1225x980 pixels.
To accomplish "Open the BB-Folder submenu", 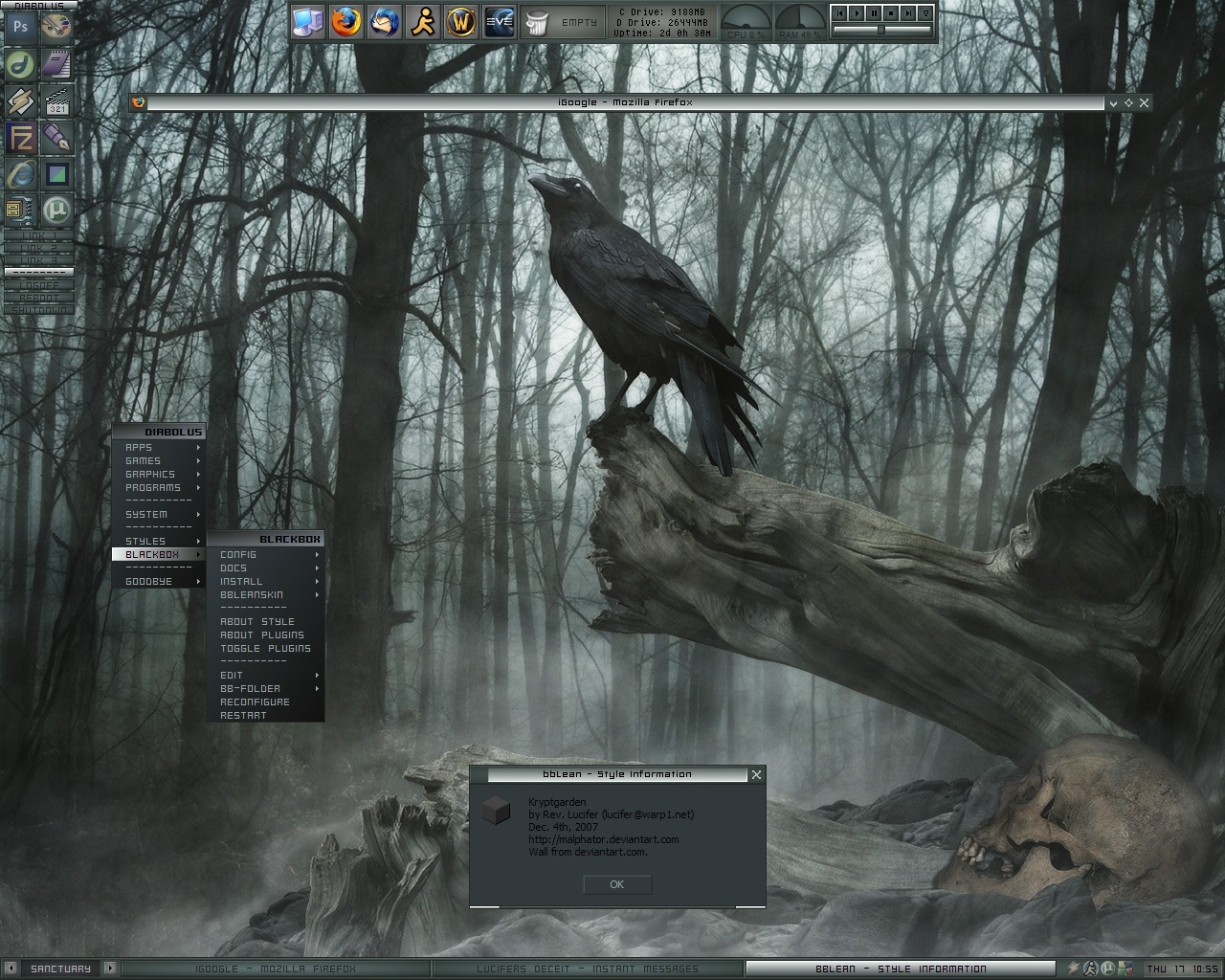I will [266, 688].
